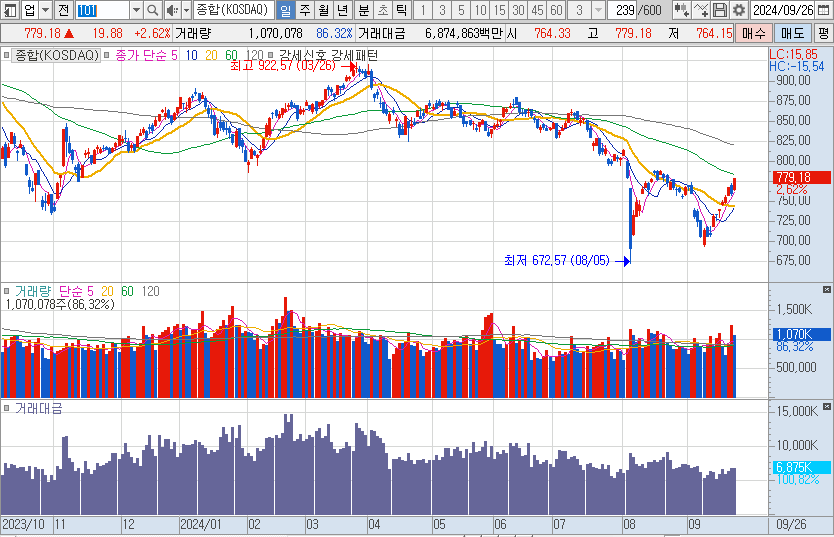Toggle the 거래량 volume panel legend checkbox
834x537 pixels.
[x=6, y=291]
